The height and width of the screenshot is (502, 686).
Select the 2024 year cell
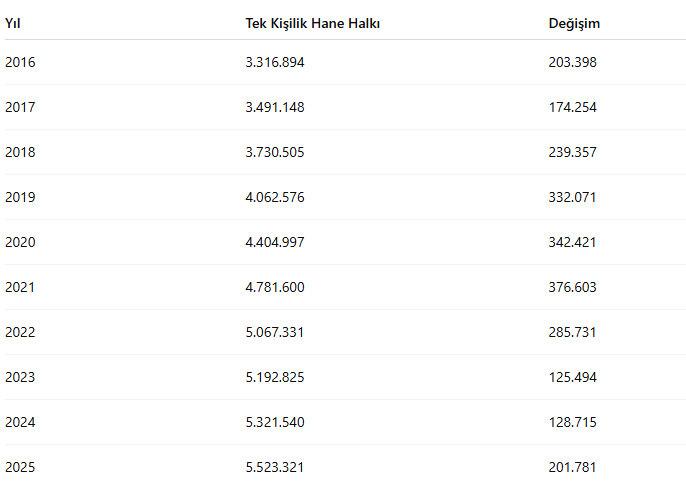coord(20,422)
